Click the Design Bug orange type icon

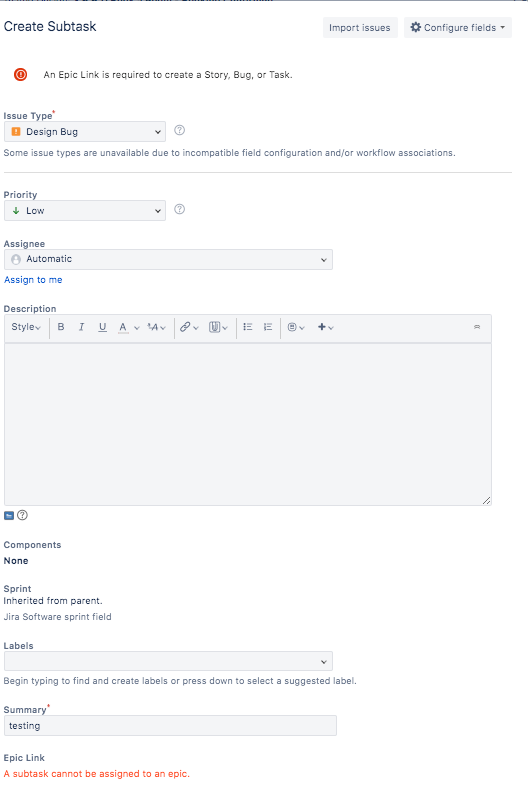[x=16, y=131]
